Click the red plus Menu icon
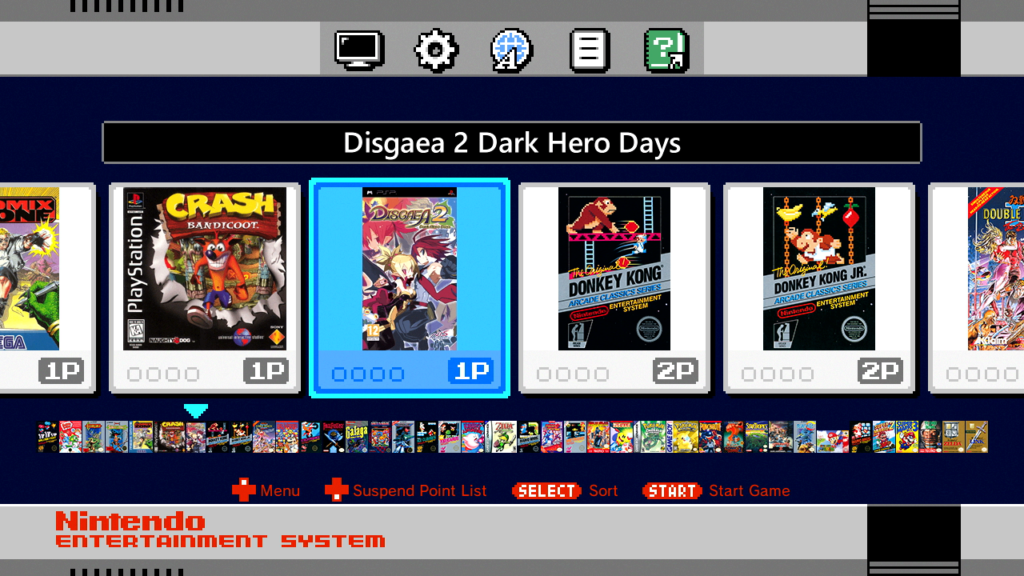The width and height of the screenshot is (1024, 576). pyautogui.click(x=244, y=490)
